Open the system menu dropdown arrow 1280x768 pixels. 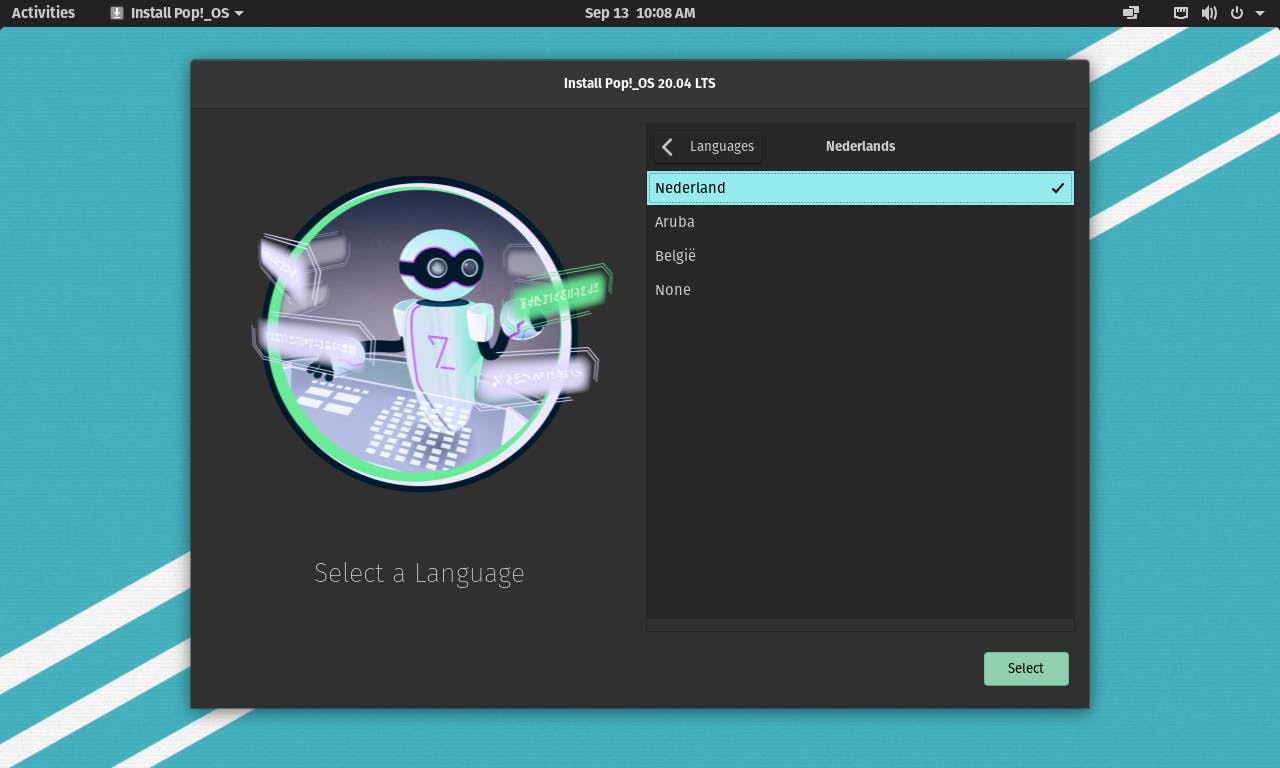[1260, 14]
